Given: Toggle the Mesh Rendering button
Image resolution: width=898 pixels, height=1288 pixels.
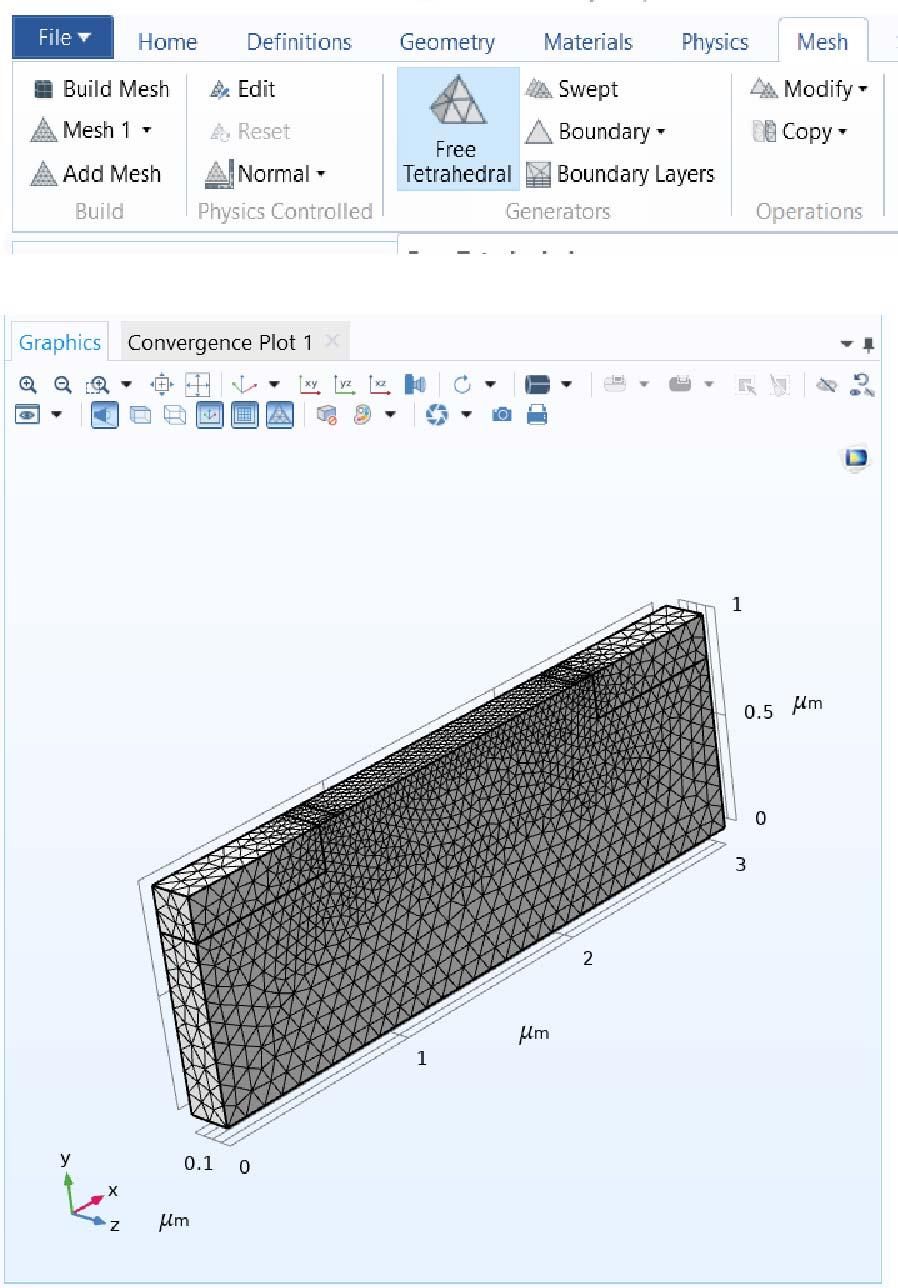Looking at the screenshot, I should click(x=280, y=414).
